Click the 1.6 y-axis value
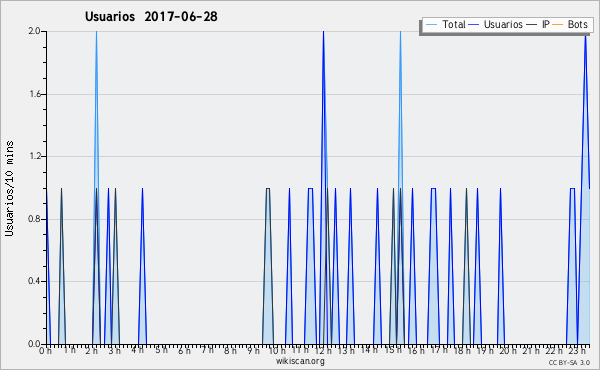The image size is (600, 370). click(34, 94)
